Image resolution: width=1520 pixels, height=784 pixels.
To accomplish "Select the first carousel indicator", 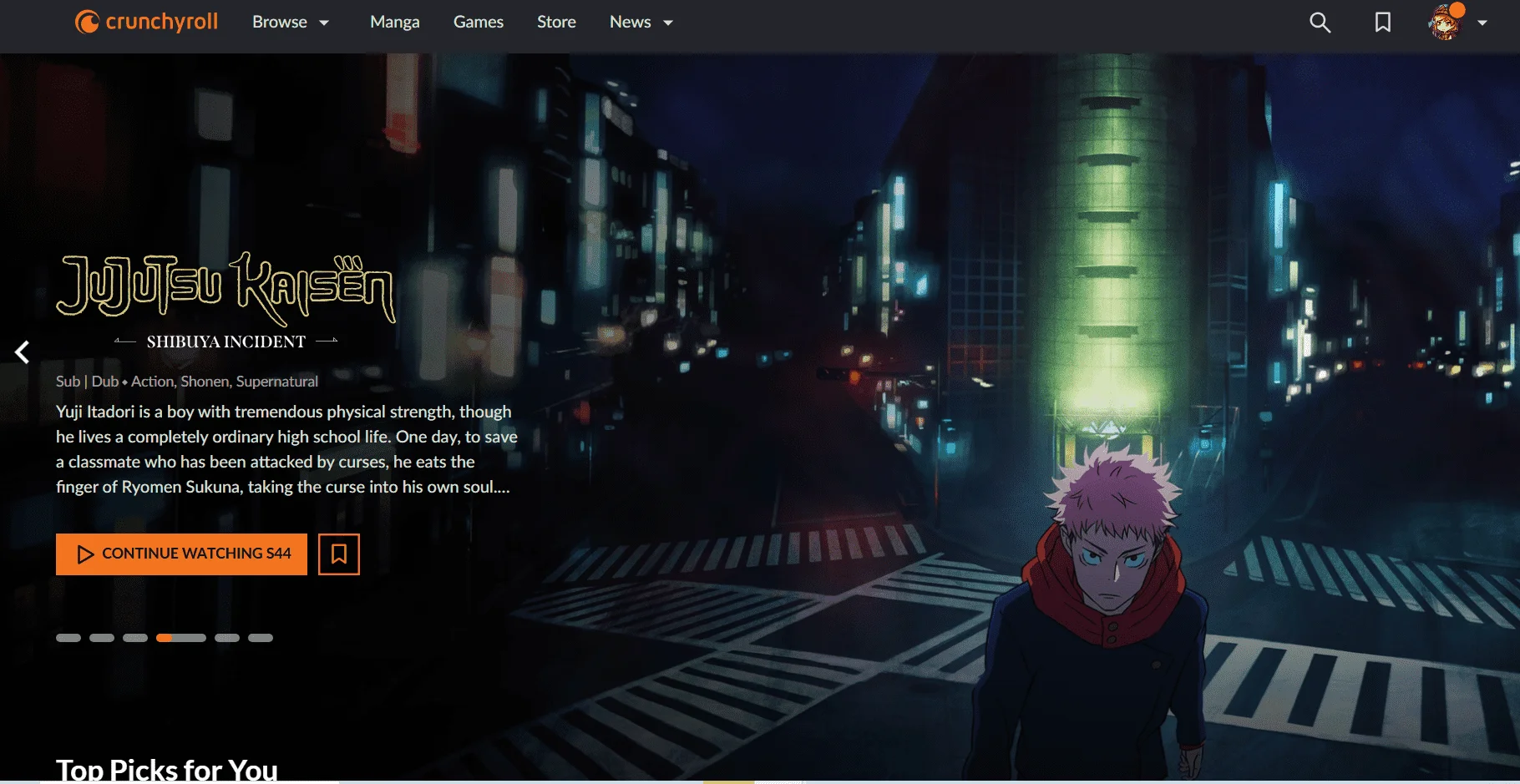I will click(x=68, y=638).
